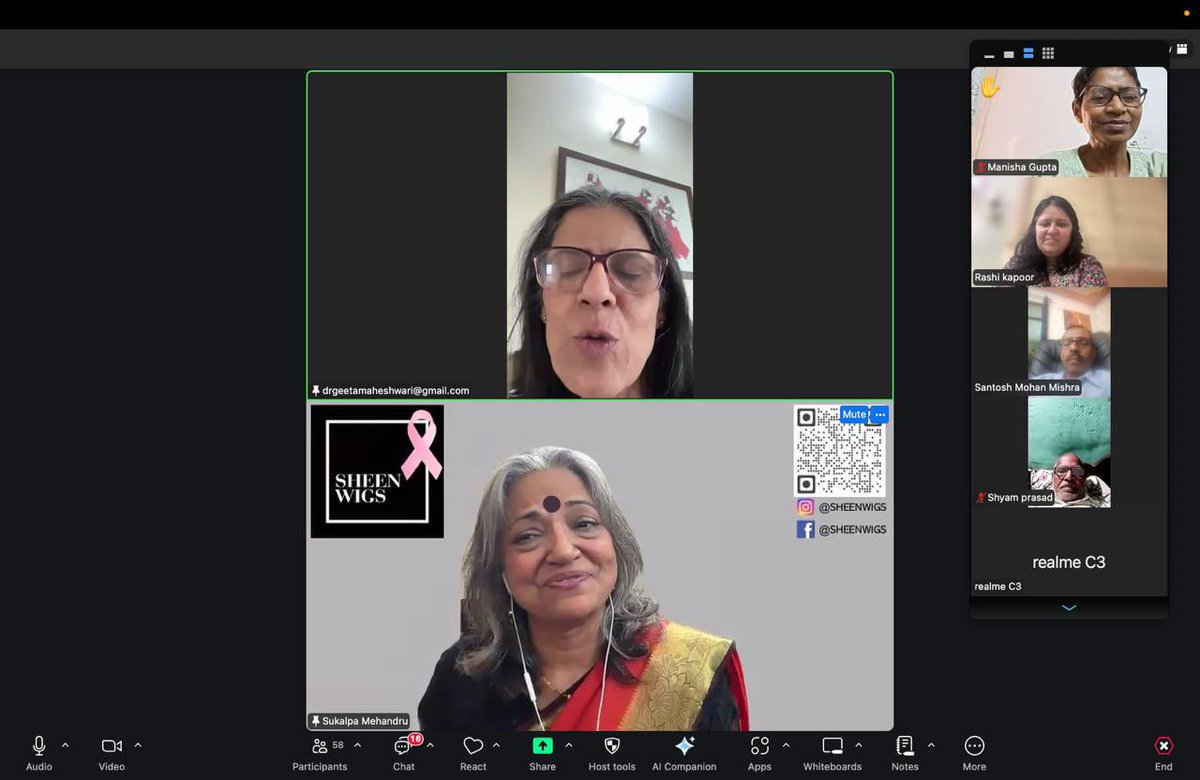Open audio options arrow beside Audio
Screen dimensions: 1200x780
click(x=65, y=745)
